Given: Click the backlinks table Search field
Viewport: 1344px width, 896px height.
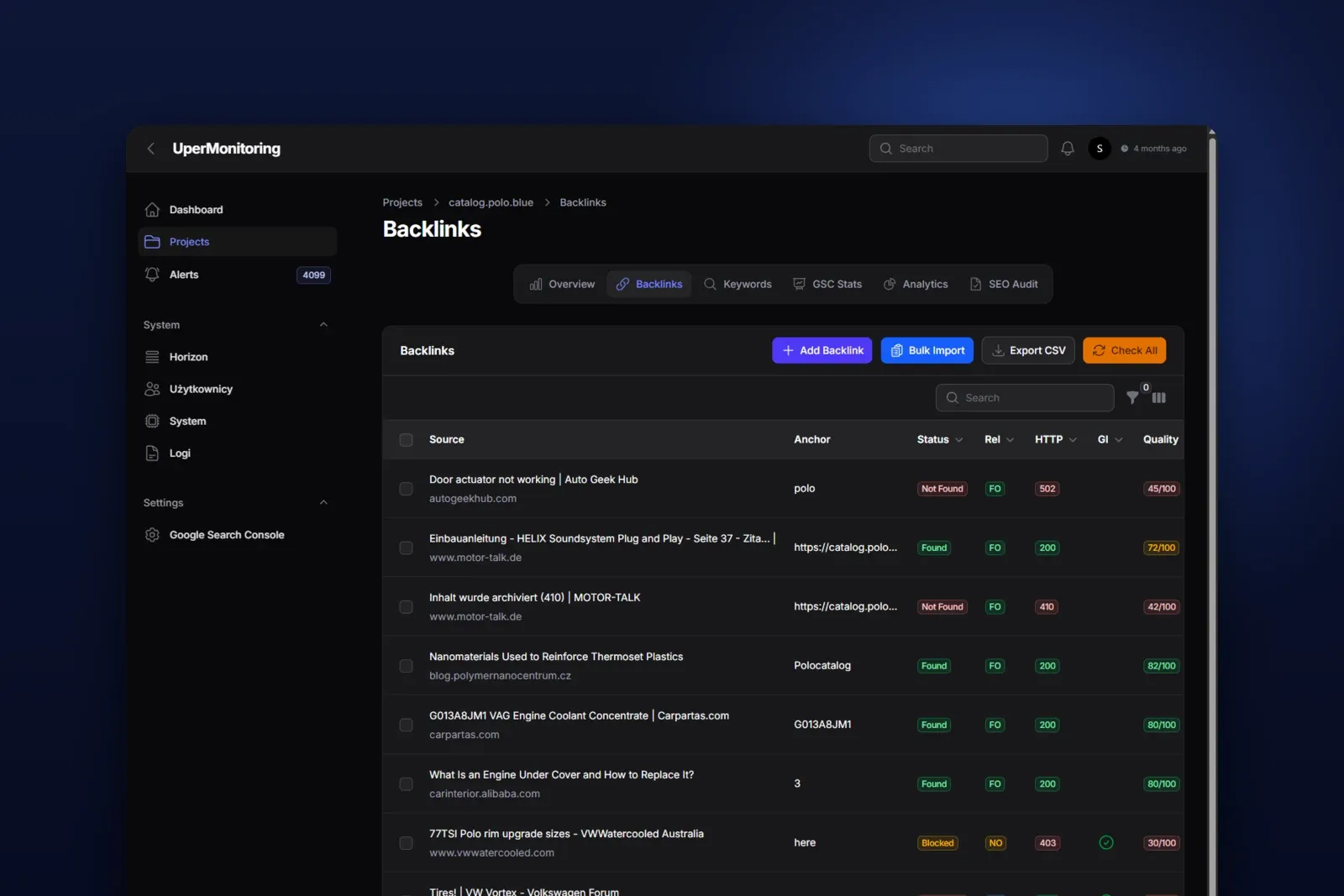Looking at the screenshot, I should 1025,398.
